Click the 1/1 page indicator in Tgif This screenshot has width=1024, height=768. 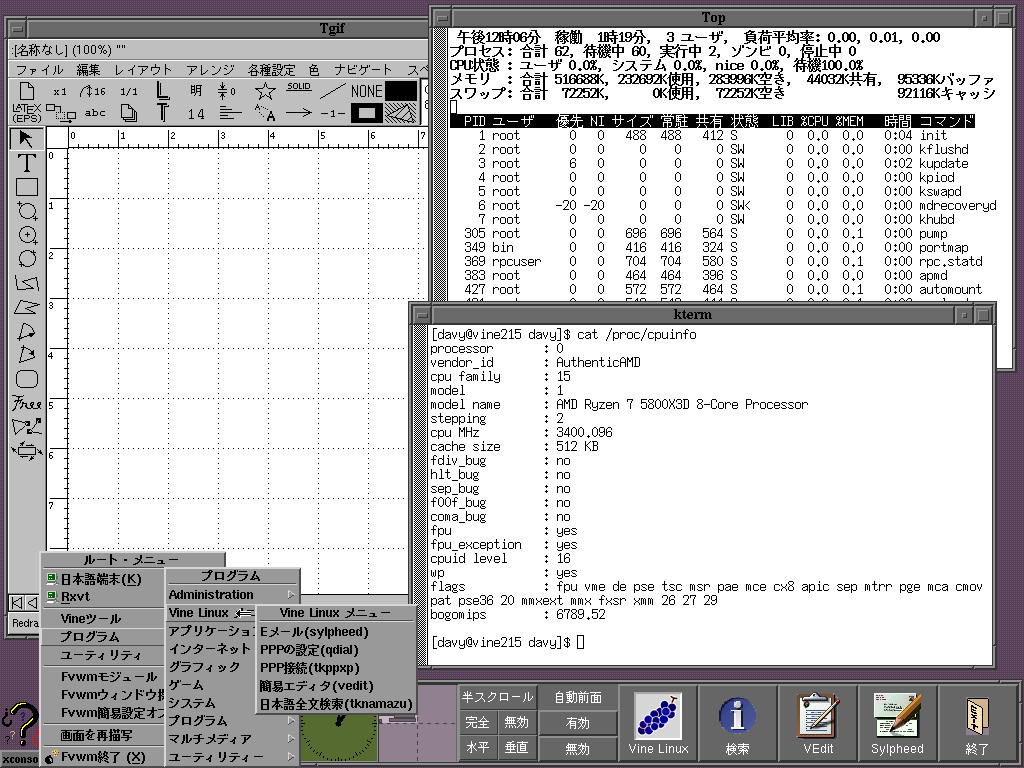point(129,91)
